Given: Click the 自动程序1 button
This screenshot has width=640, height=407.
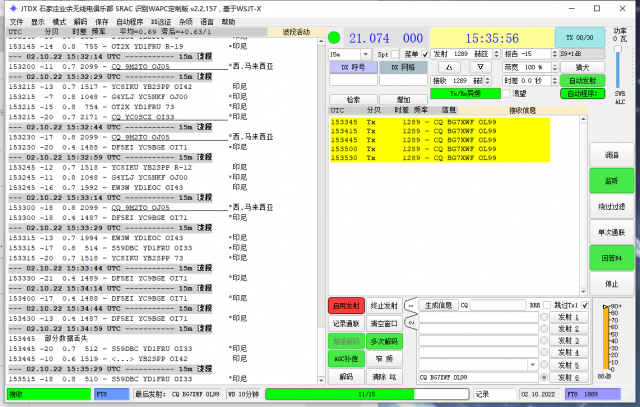Looking at the screenshot, I should pyautogui.click(x=582, y=93).
